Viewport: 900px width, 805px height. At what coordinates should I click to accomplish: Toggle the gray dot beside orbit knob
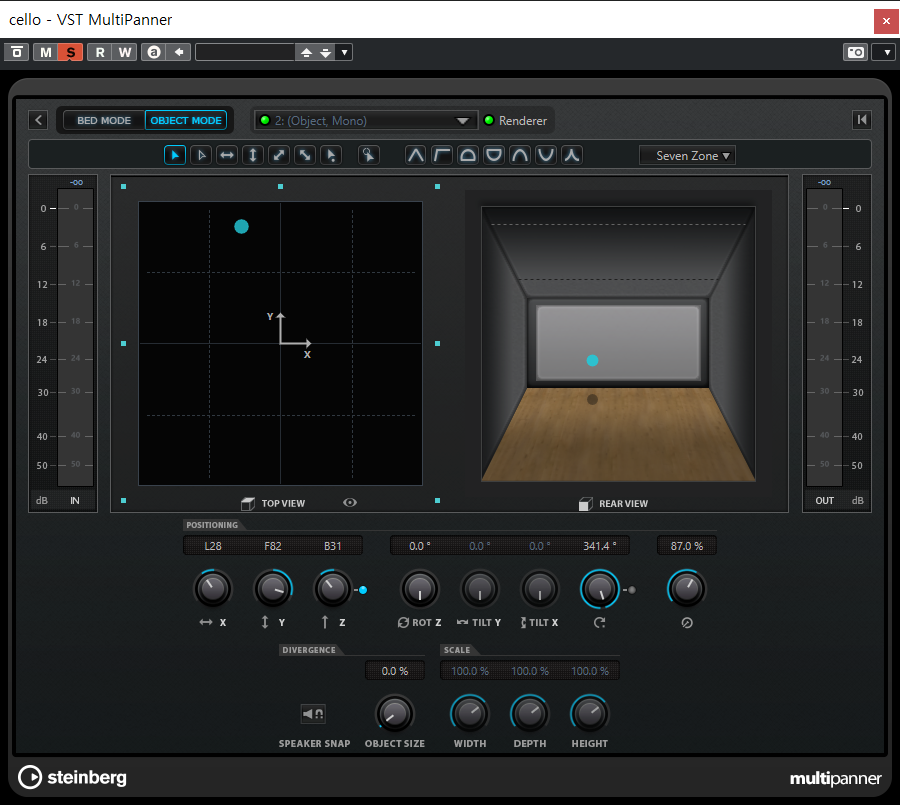631,590
